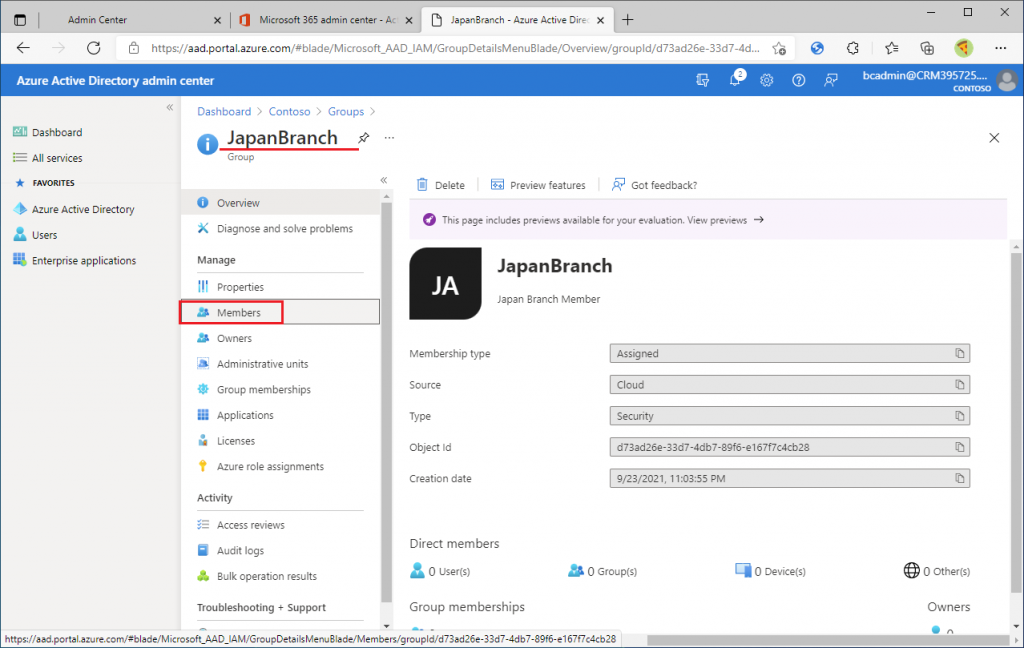Image resolution: width=1024 pixels, height=648 pixels.
Task: Click the 0 User(s) direct members count
Action: click(x=440, y=571)
